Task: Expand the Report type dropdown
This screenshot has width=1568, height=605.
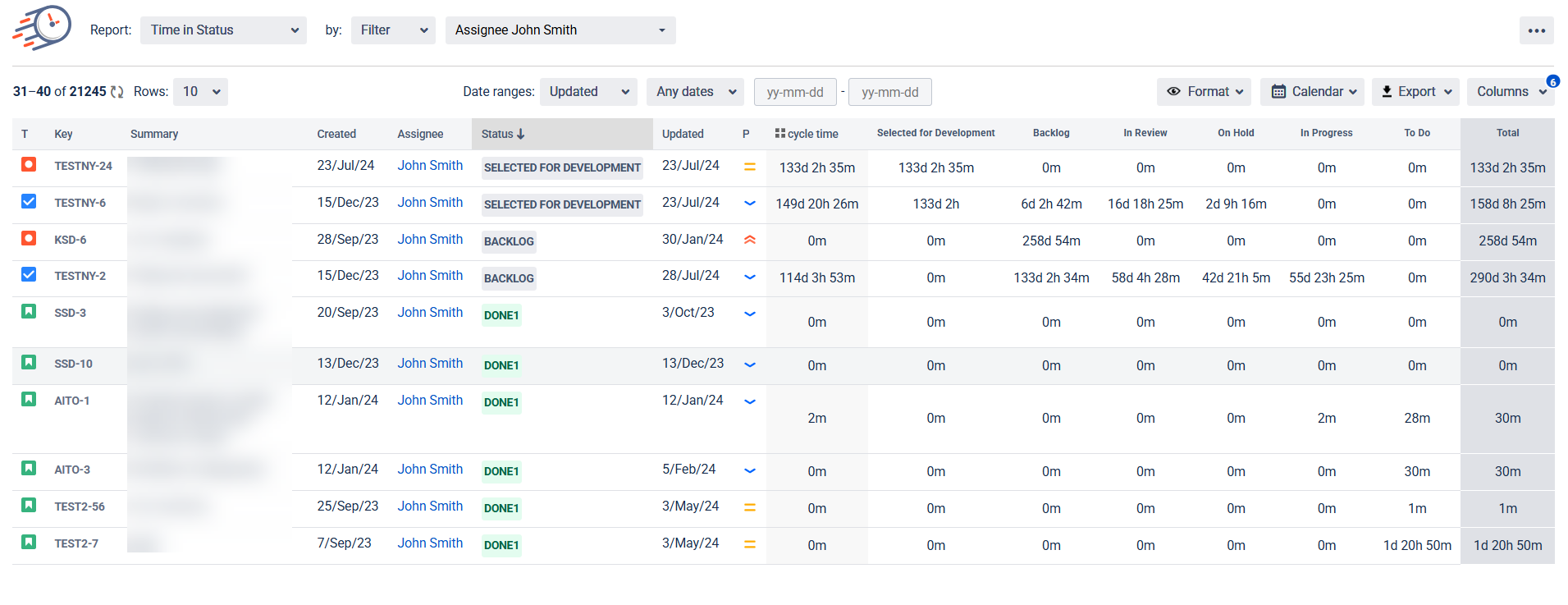Action: [x=223, y=30]
